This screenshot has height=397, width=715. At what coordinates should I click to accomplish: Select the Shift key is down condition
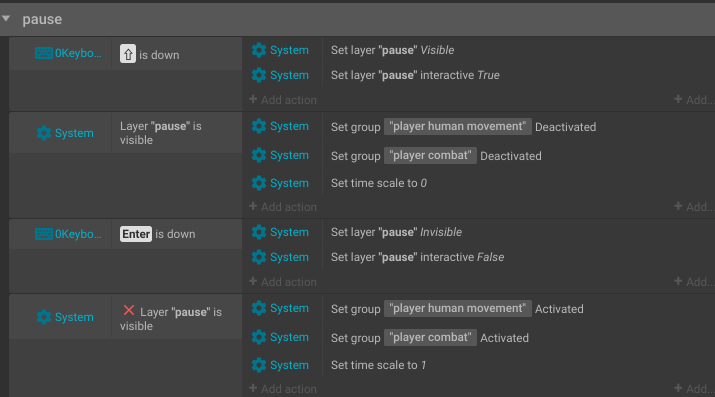click(x=150, y=55)
